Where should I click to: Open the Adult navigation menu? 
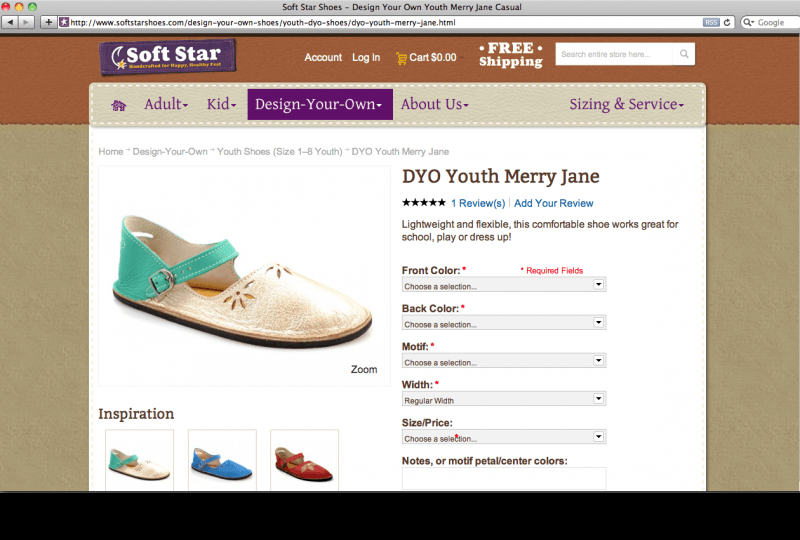pos(166,104)
